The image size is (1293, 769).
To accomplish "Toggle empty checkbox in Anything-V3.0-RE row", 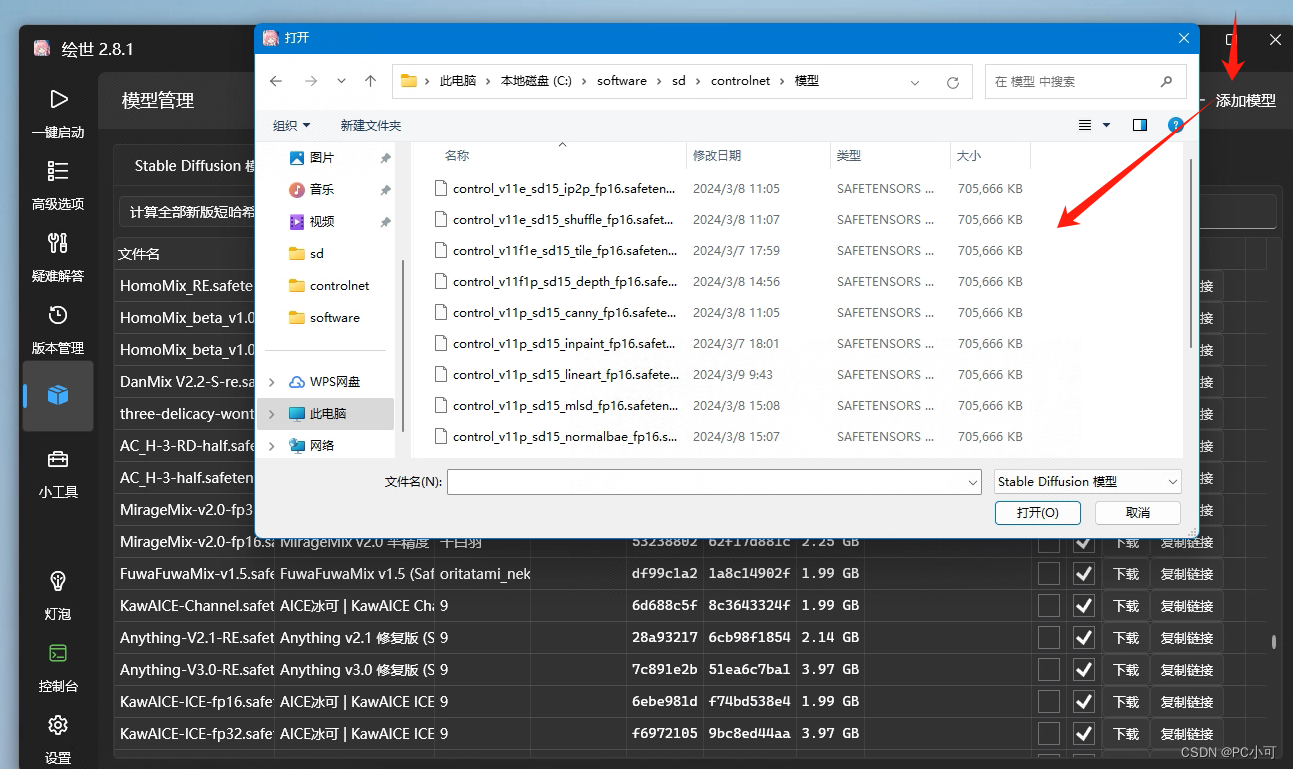I will (x=1049, y=670).
